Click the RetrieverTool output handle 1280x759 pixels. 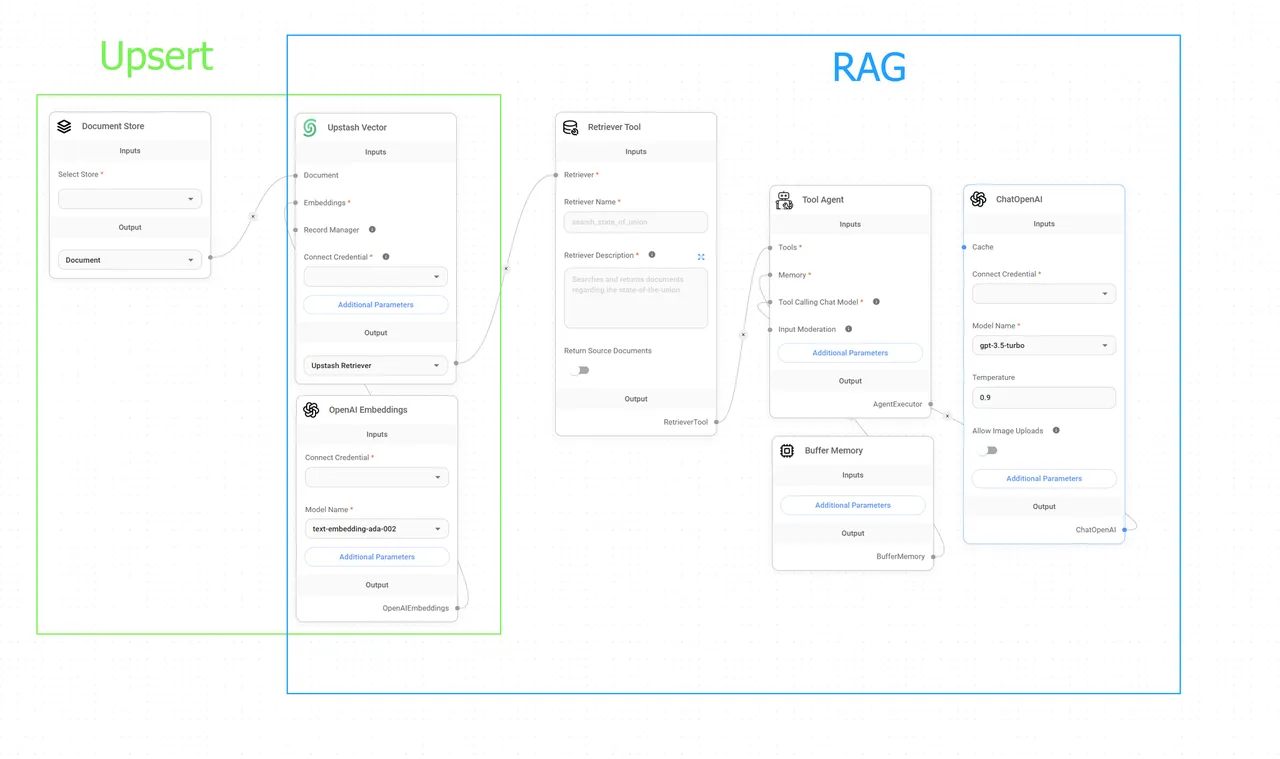click(x=717, y=422)
